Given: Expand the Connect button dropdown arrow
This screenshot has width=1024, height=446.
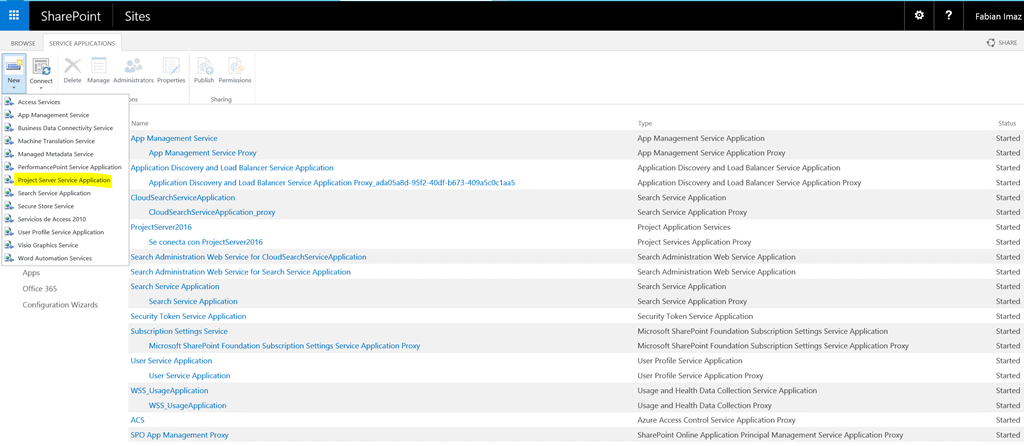Looking at the screenshot, I should tap(41, 88).
